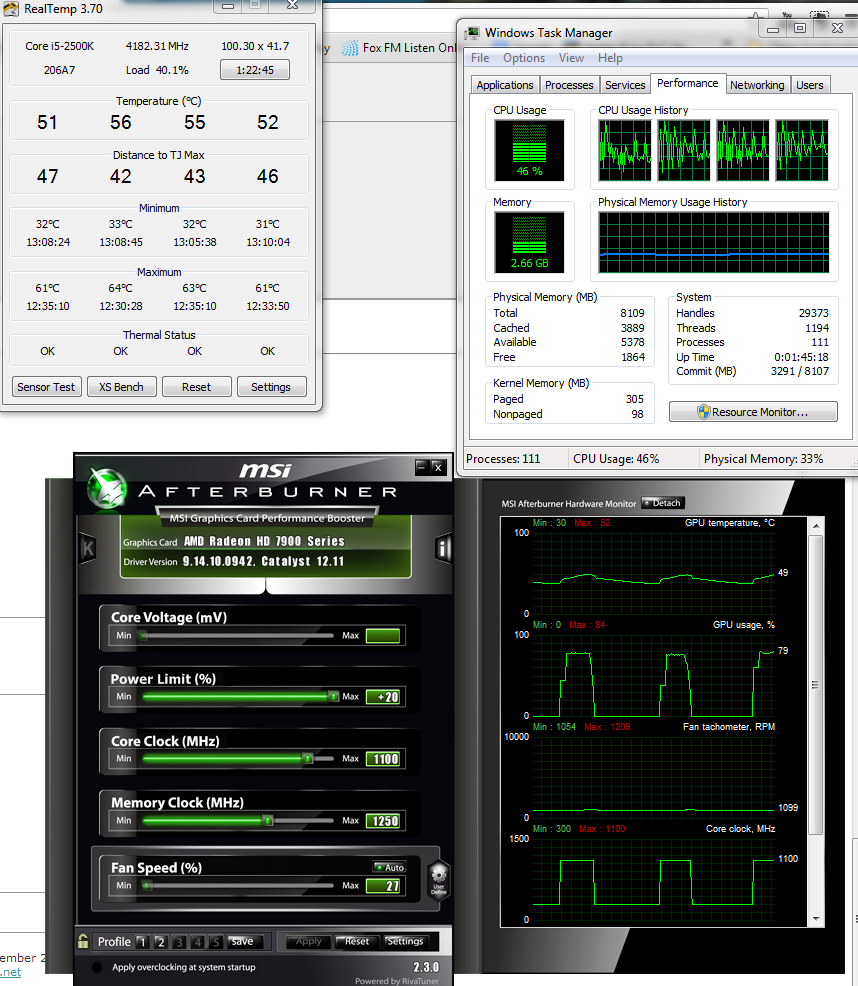Detach the Afterburner hardware monitor
Viewport: 858px width, 986px height.
click(x=663, y=503)
